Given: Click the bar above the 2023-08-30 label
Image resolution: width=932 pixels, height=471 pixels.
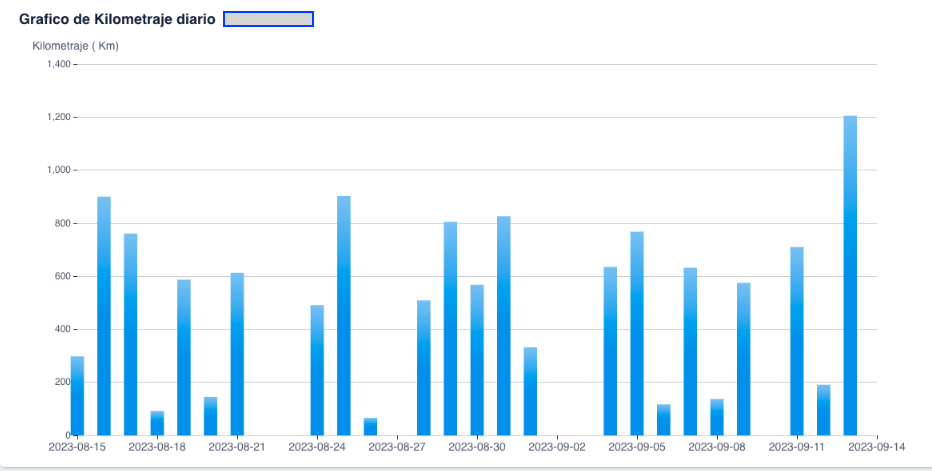Looking at the screenshot, I should (477, 359).
